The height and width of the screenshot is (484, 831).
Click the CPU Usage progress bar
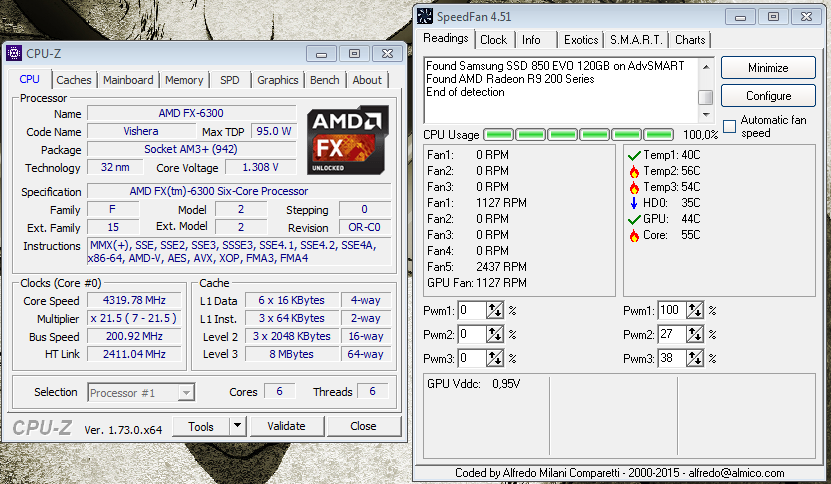pos(579,135)
